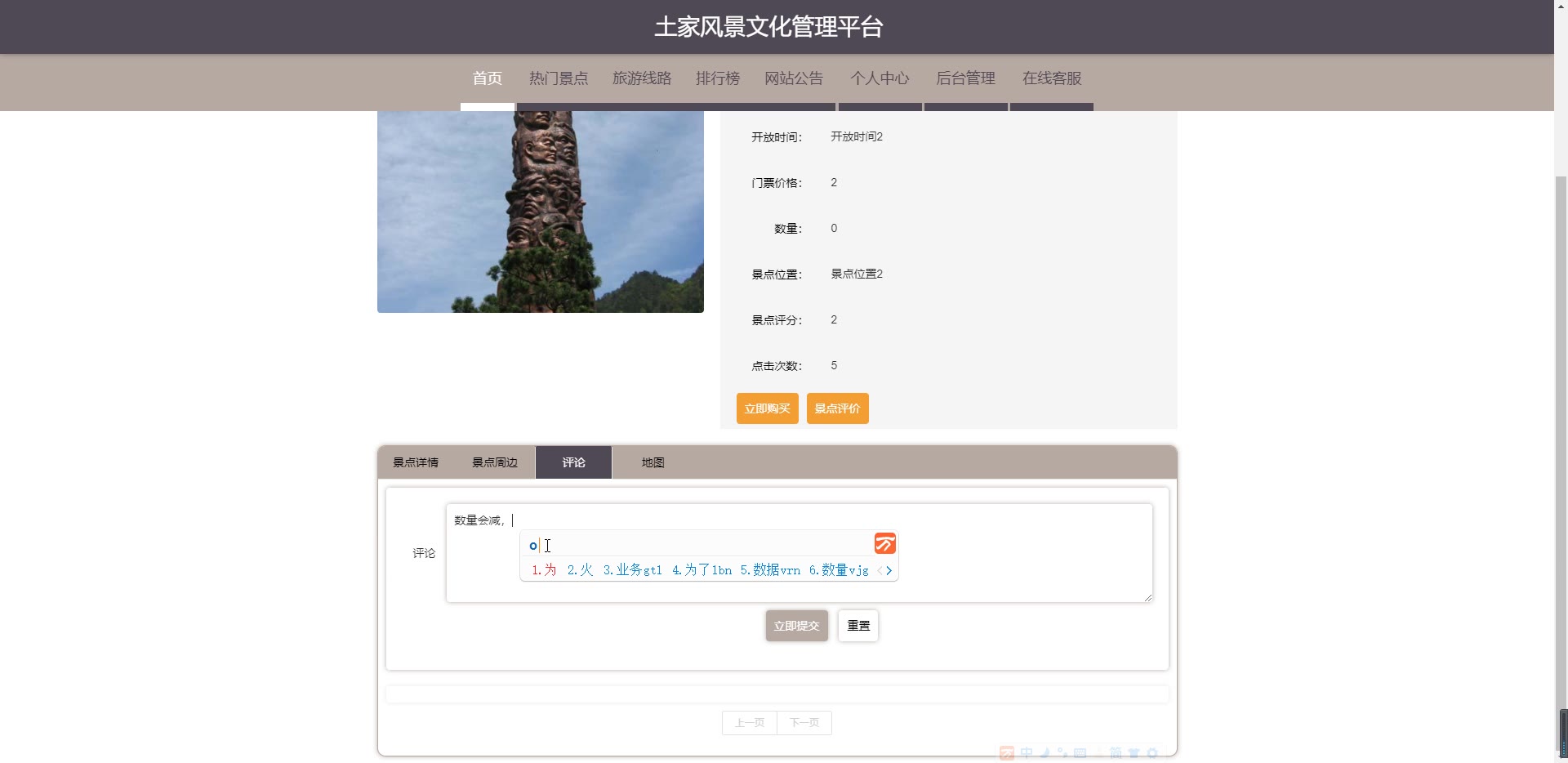Click the 开放时间2 value

tap(857, 136)
